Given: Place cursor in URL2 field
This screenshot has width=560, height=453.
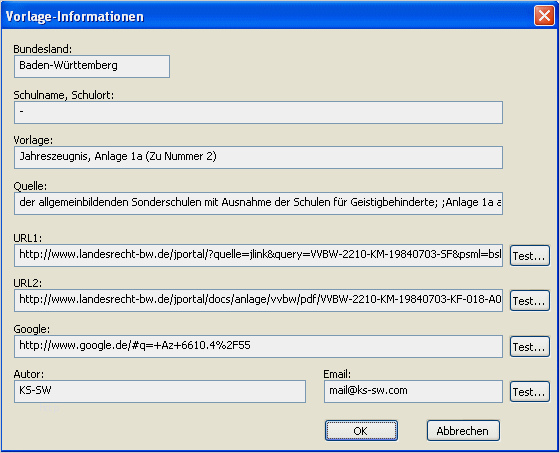Looking at the screenshot, I should 258,300.
